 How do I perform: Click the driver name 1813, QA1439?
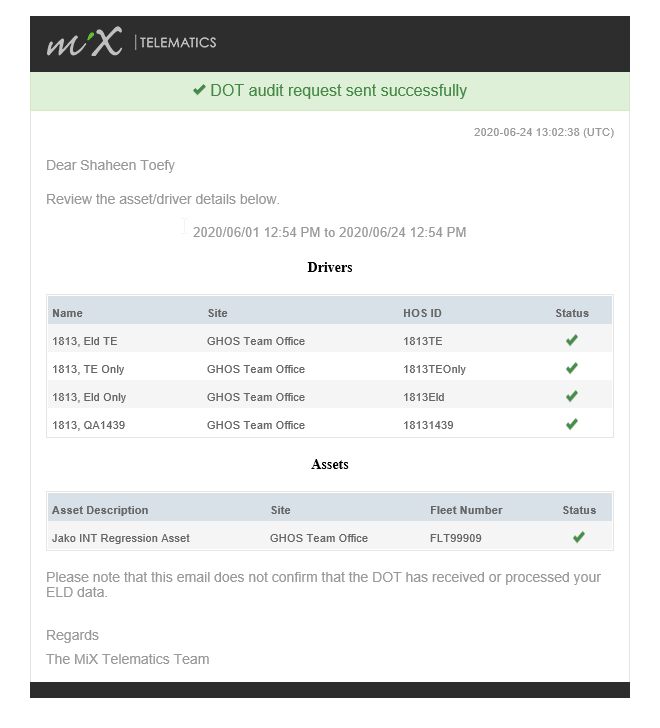tap(89, 425)
